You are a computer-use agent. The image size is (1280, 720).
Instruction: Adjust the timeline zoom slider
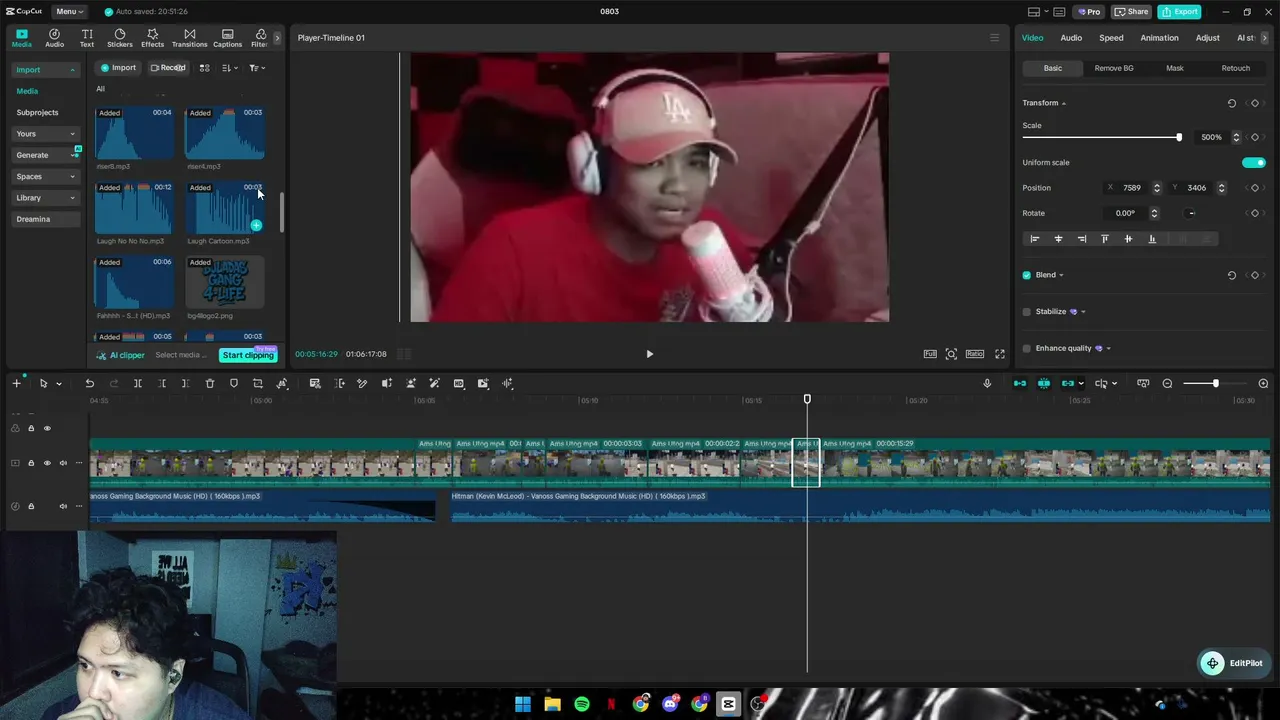tap(1216, 384)
